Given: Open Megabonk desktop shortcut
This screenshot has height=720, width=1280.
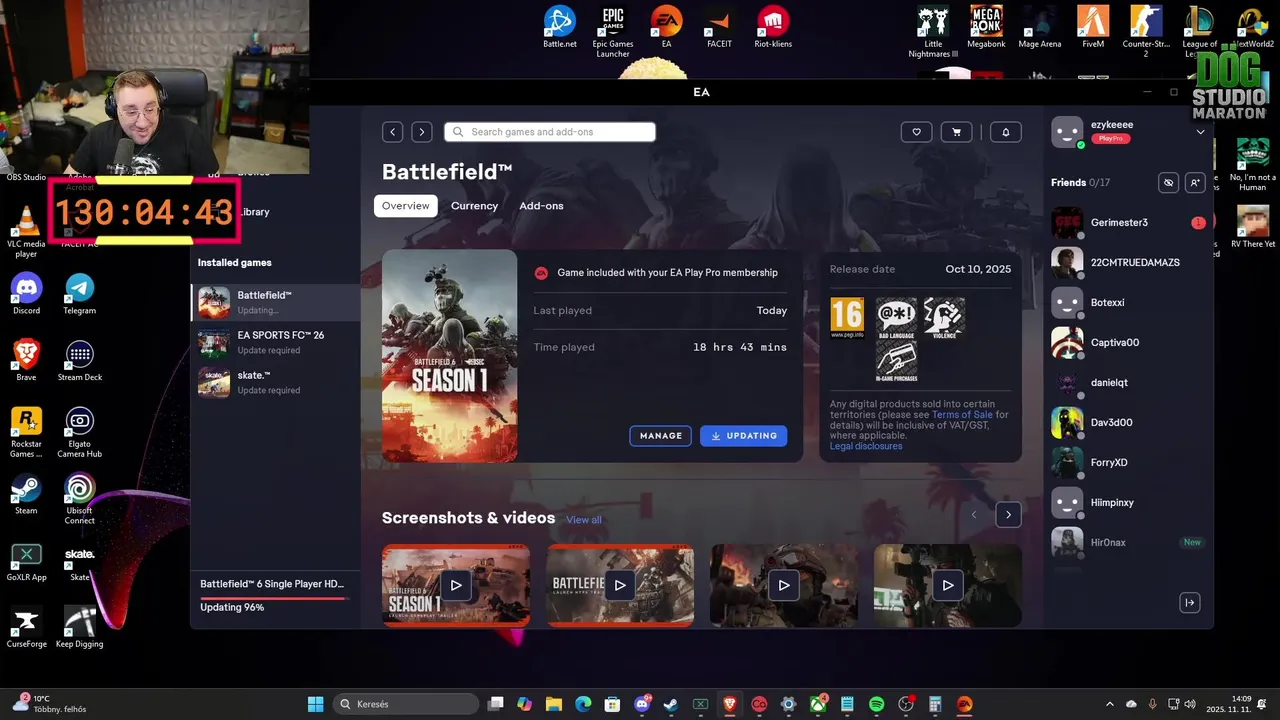Looking at the screenshot, I should point(986,28).
